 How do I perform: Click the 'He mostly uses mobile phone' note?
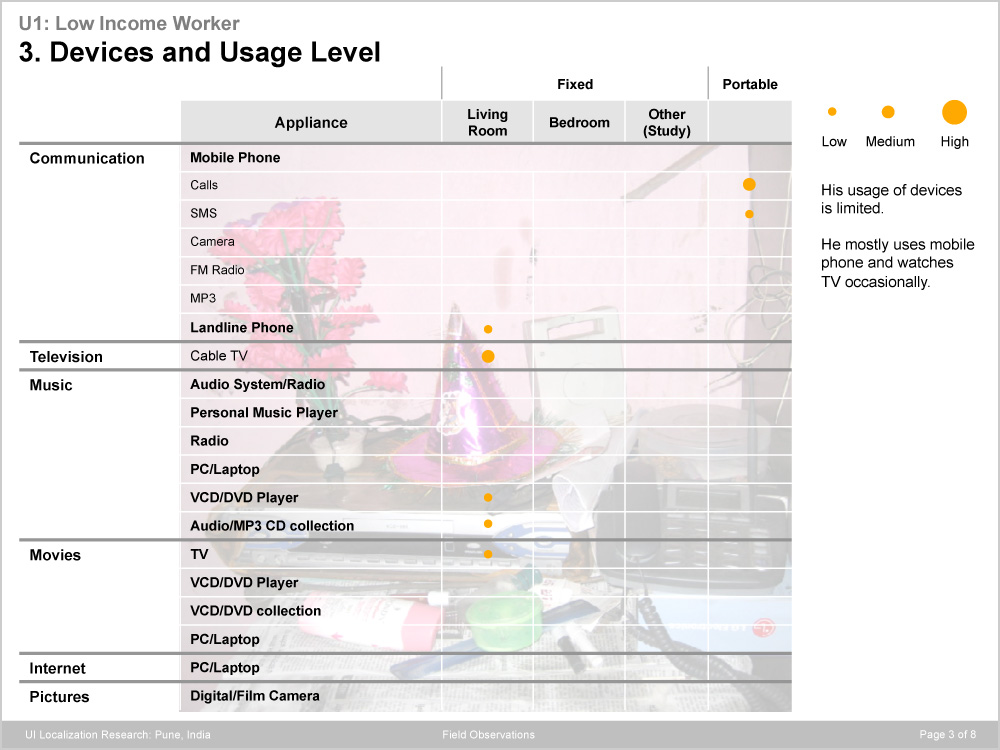pyautogui.click(x=897, y=263)
